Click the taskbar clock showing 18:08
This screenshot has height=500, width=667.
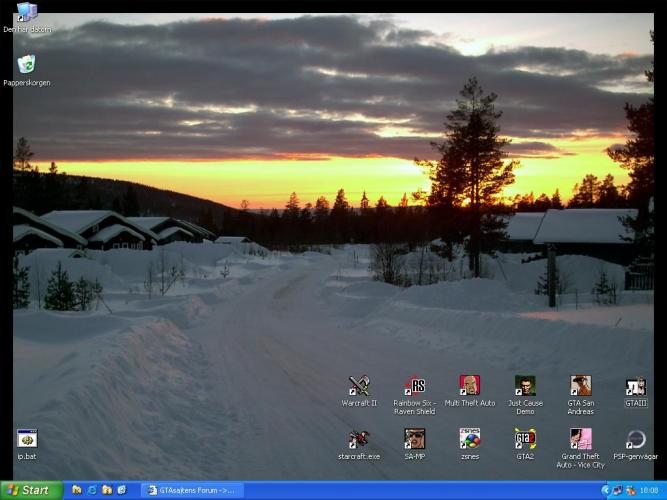point(648,490)
